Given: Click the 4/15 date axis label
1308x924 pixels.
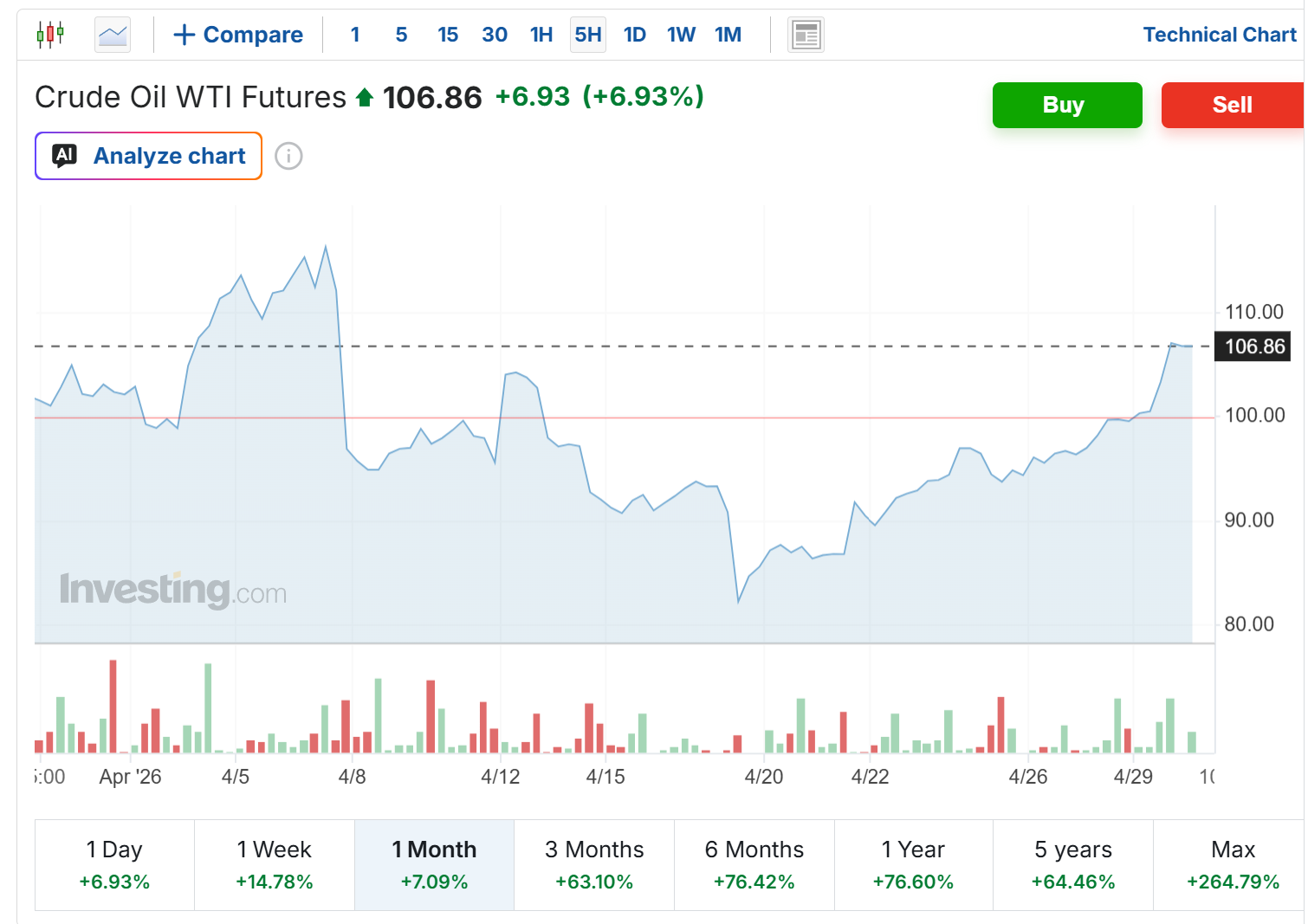Looking at the screenshot, I should click(x=605, y=777).
